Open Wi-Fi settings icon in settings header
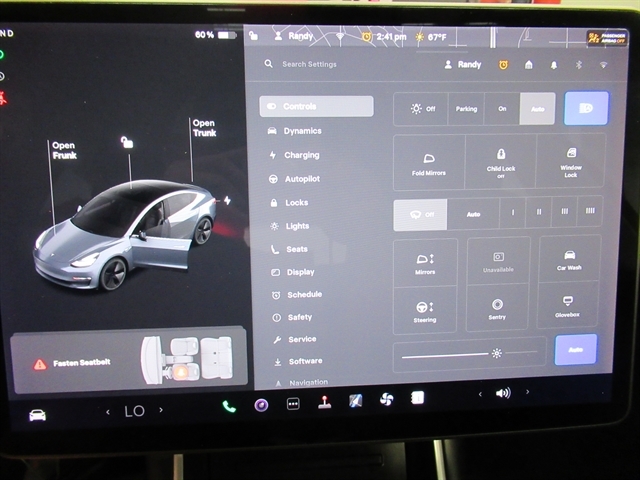The height and width of the screenshot is (480, 640). click(603, 65)
